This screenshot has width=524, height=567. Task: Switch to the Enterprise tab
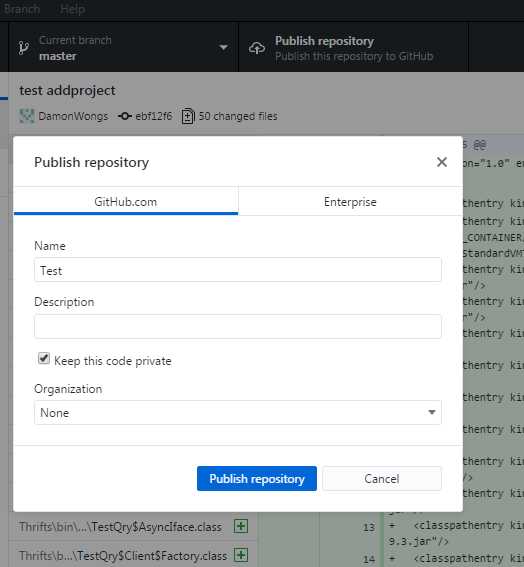pyautogui.click(x=350, y=201)
